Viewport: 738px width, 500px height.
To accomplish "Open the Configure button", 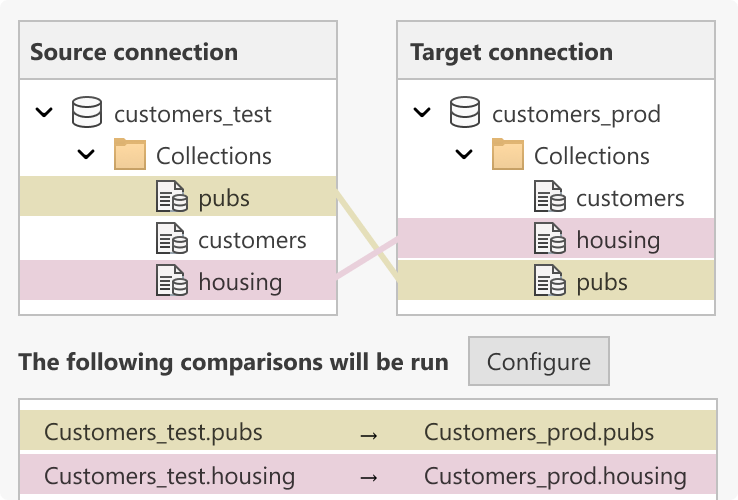I will click(539, 361).
